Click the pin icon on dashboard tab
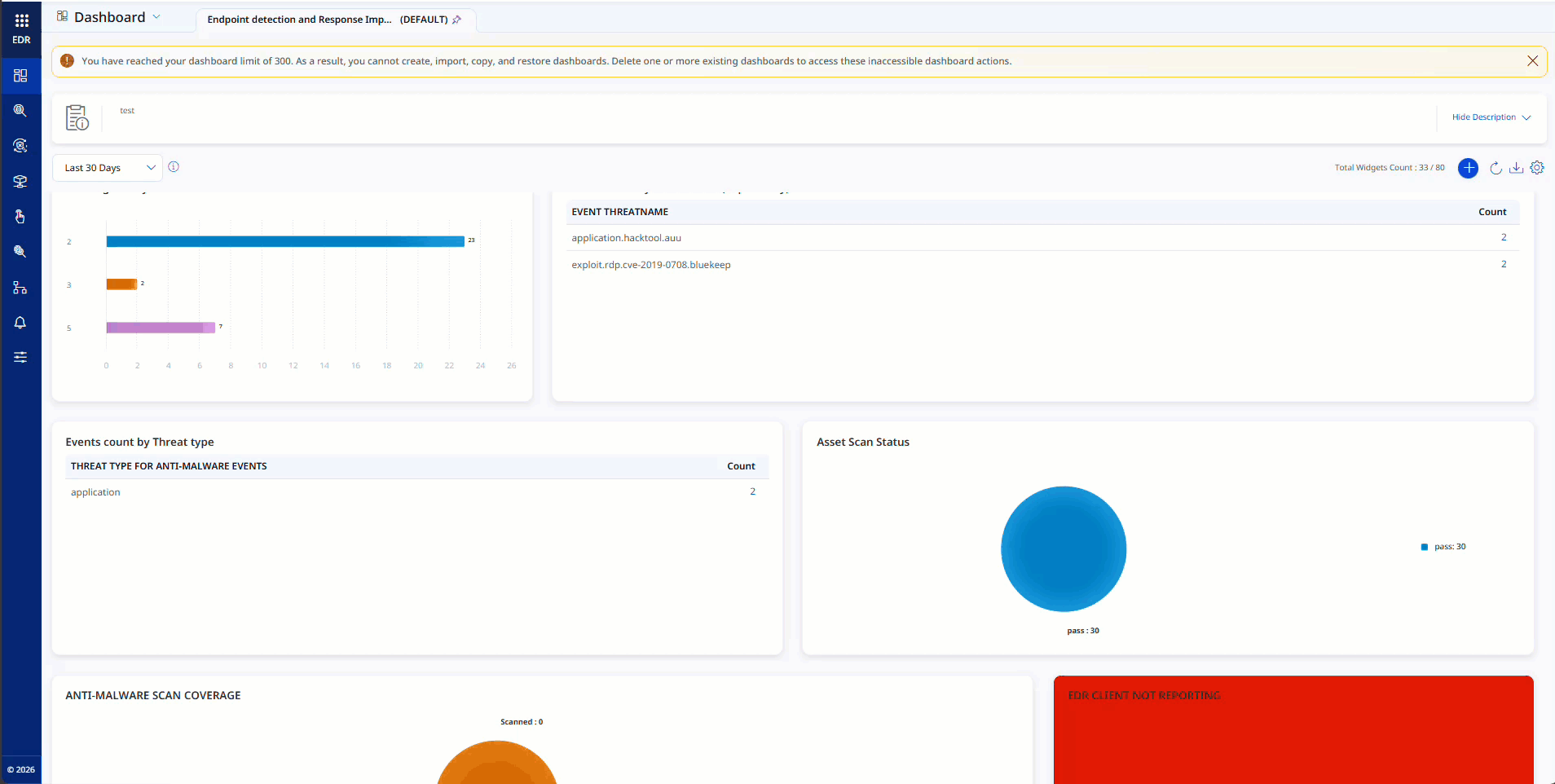The width and height of the screenshot is (1555, 784). (x=456, y=20)
